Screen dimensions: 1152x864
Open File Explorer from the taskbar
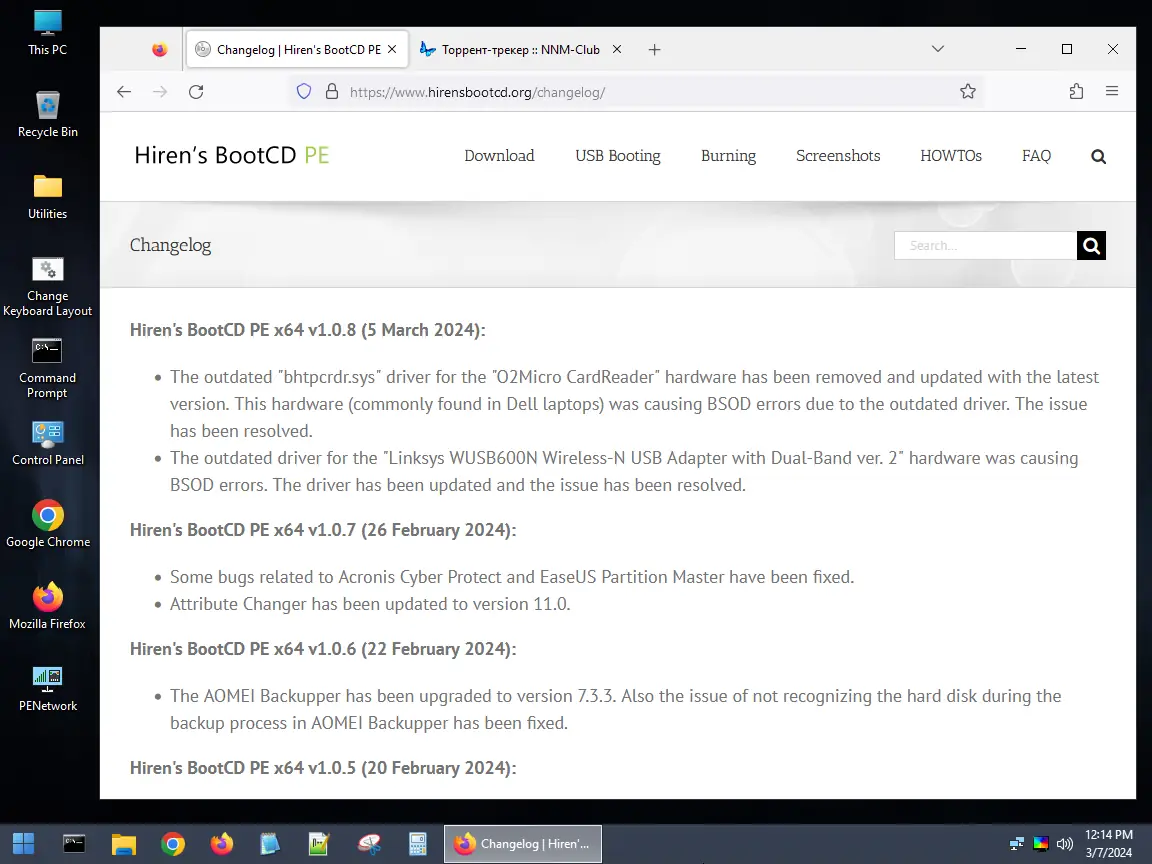coord(123,843)
